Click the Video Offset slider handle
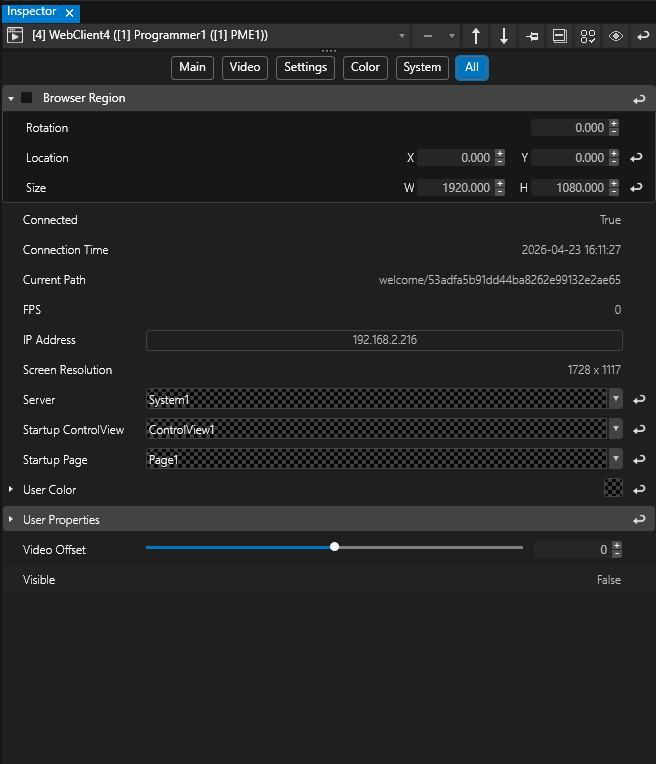 coord(334,547)
